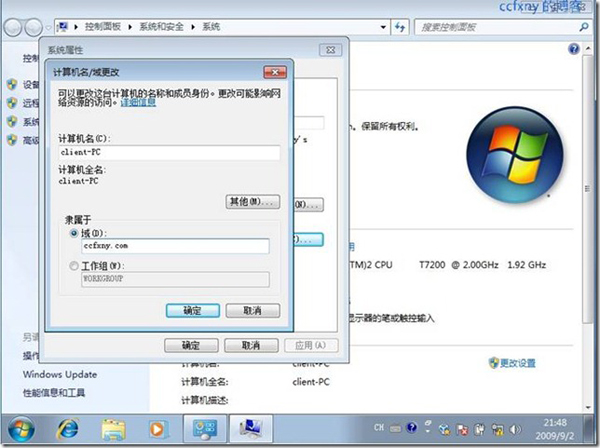Select the 域 (Domain) radio button

[x=74, y=233]
